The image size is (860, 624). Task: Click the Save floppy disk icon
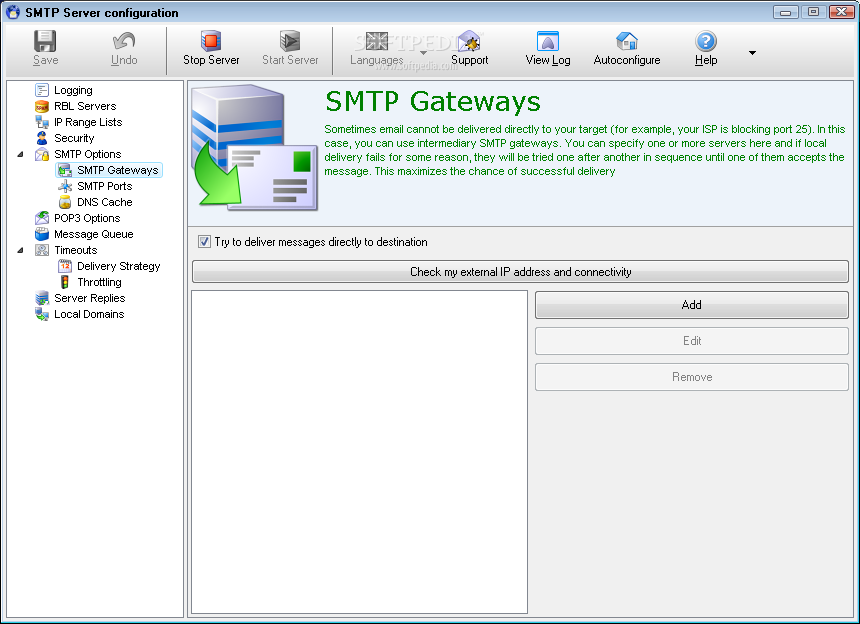(x=45, y=41)
